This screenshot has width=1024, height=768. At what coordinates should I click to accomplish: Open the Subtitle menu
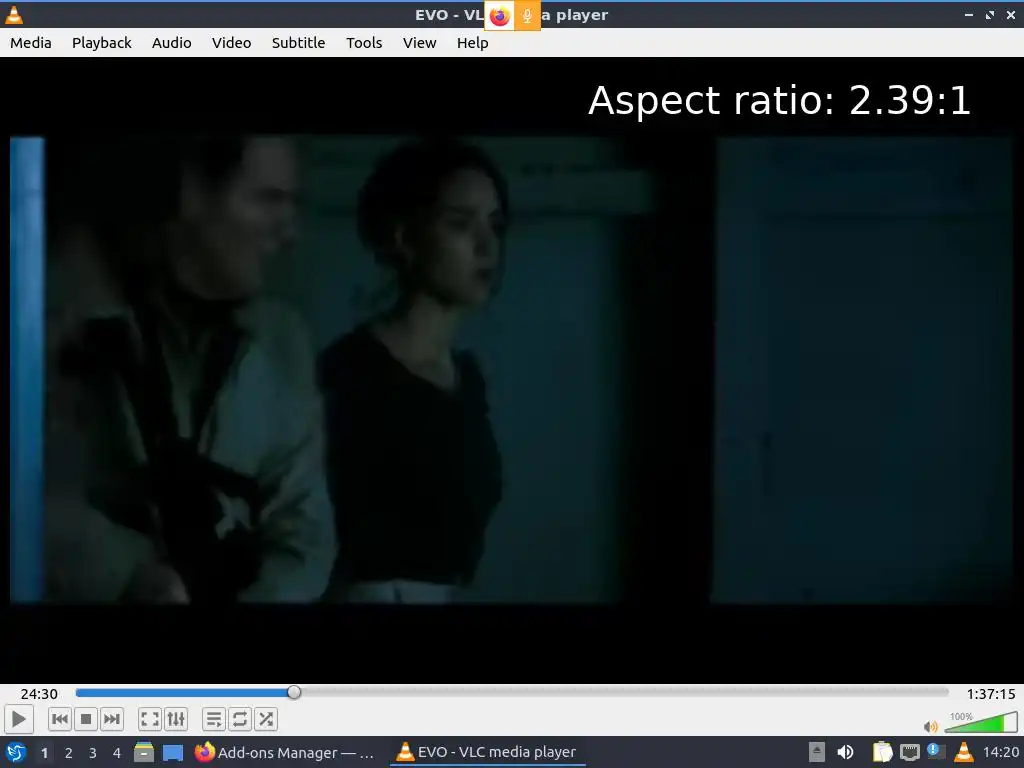(298, 42)
